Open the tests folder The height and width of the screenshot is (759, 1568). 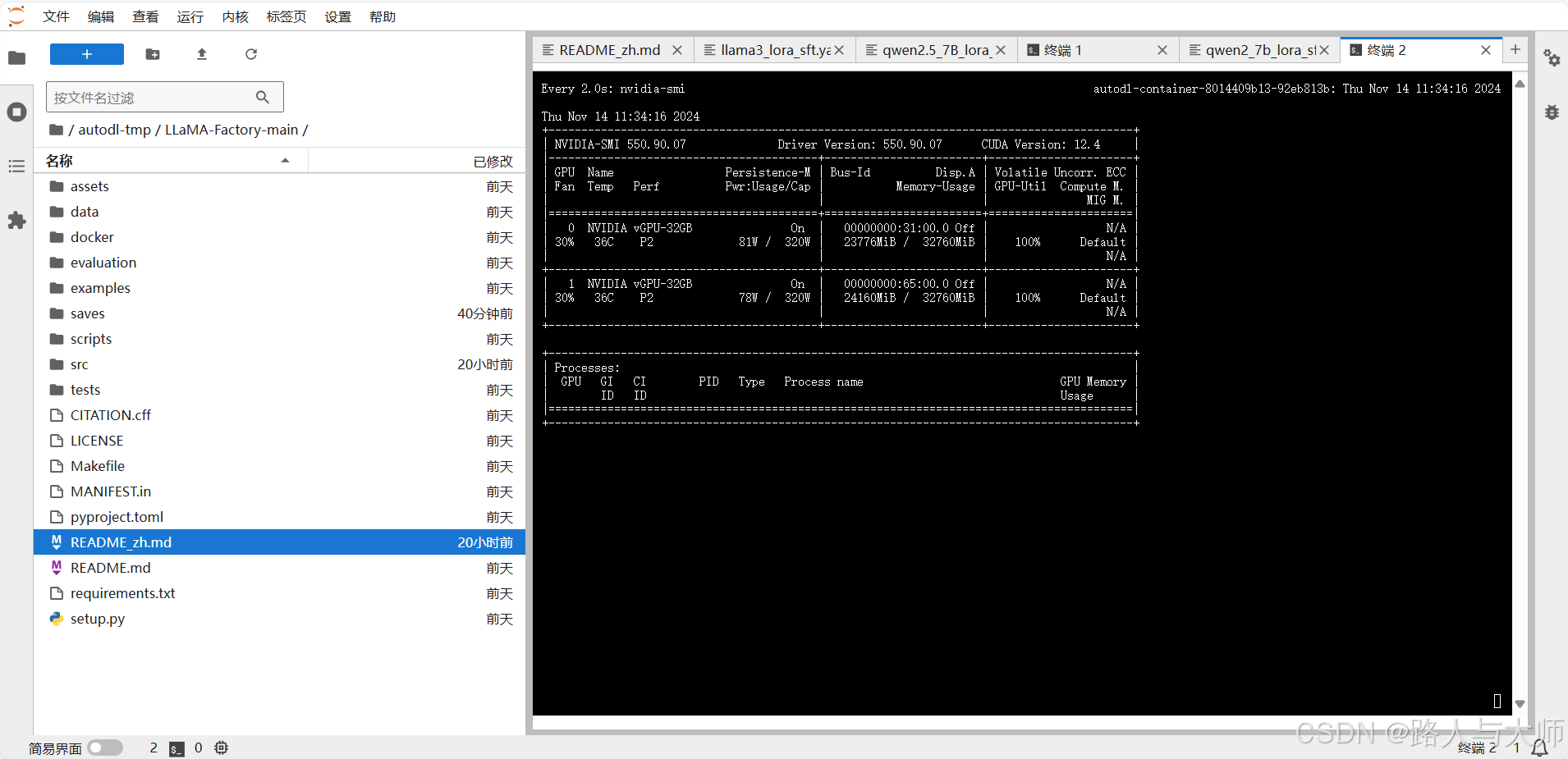click(279, 390)
